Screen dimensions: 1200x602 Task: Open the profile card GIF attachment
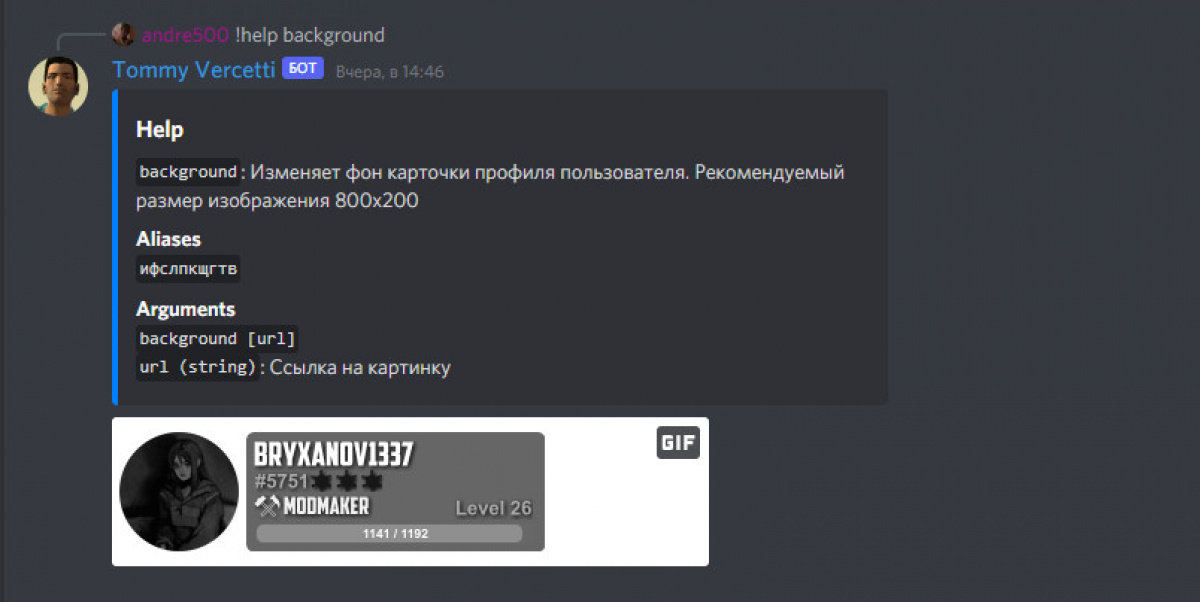[x=410, y=492]
